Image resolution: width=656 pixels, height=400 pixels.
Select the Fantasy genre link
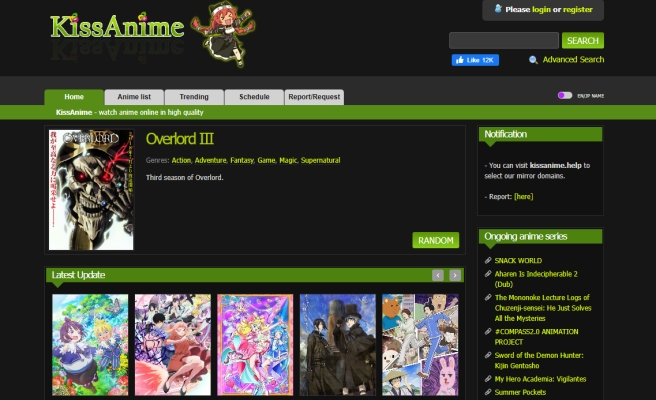(242, 160)
